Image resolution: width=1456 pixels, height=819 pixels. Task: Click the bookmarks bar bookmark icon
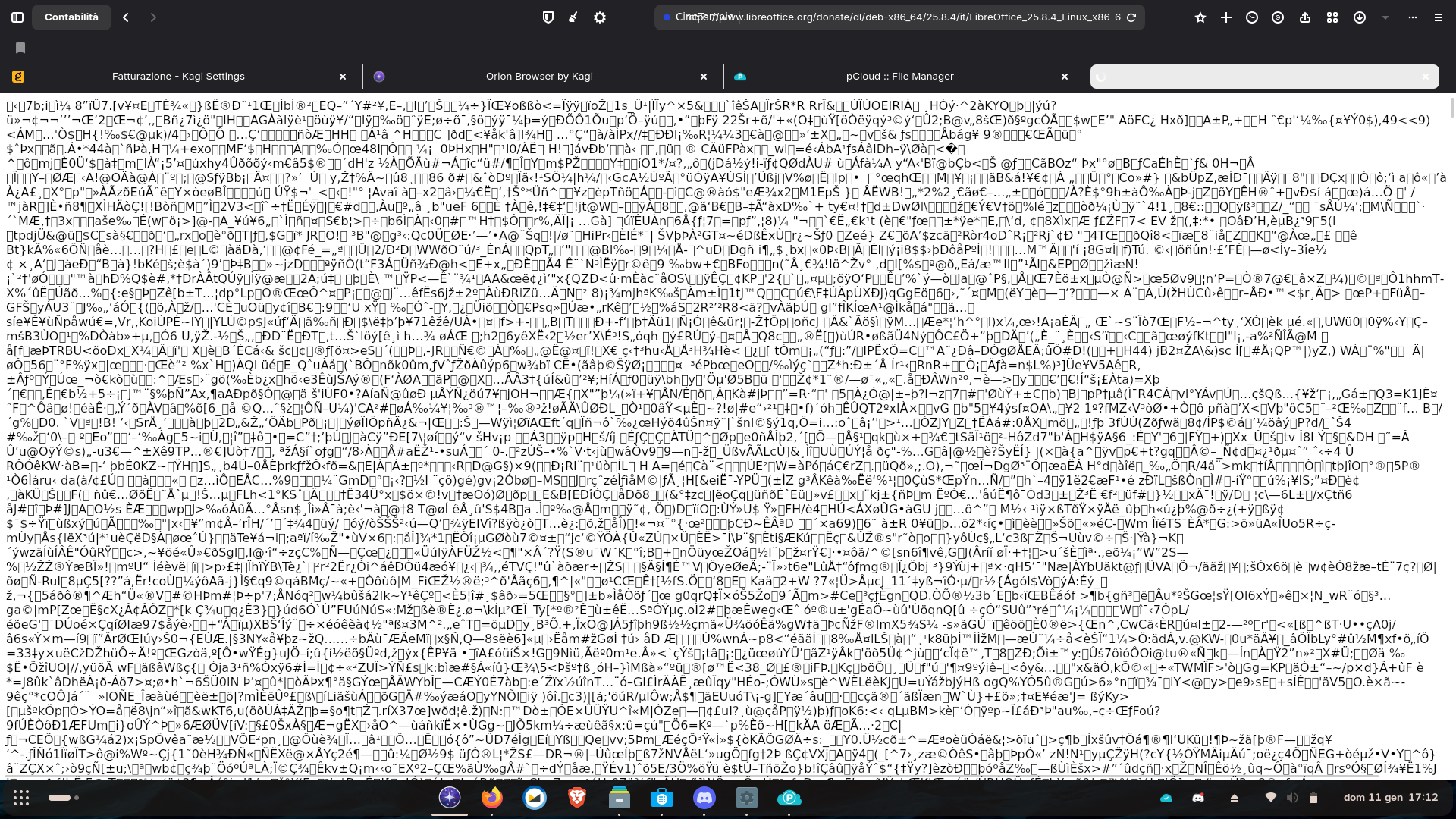coord(20,47)
